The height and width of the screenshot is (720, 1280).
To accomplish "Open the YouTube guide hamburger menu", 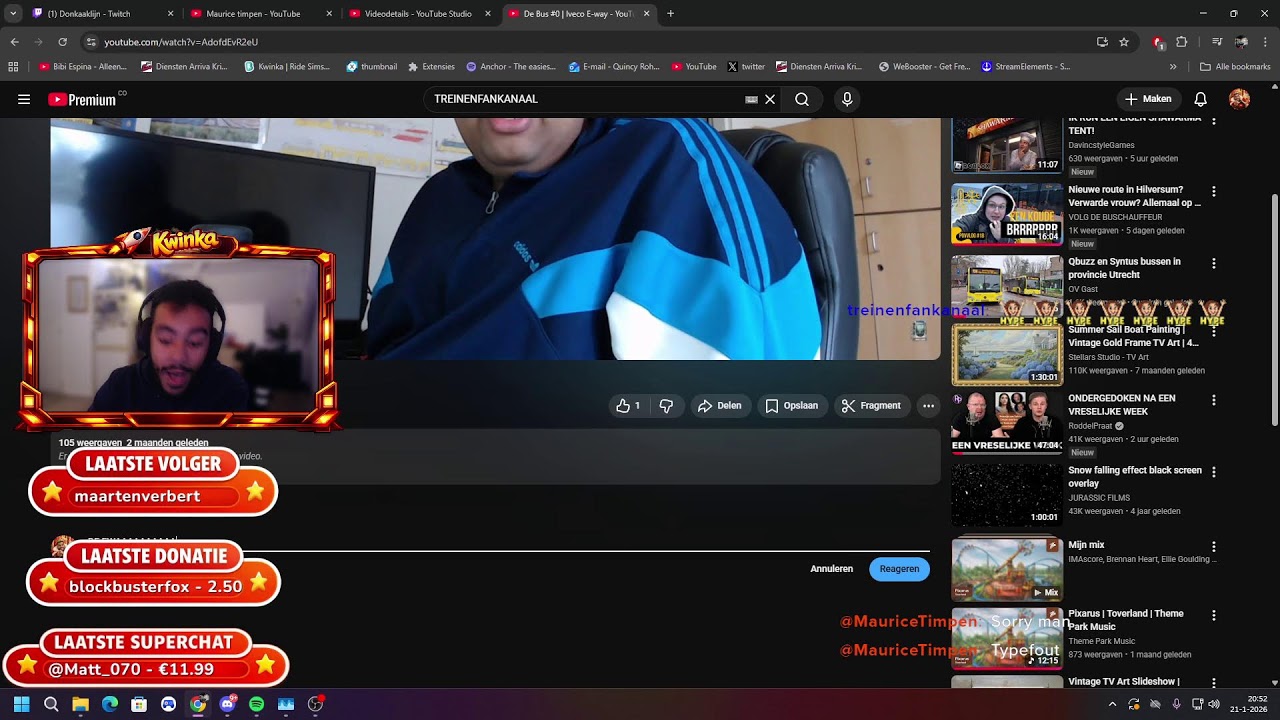I will click(24, 99).
